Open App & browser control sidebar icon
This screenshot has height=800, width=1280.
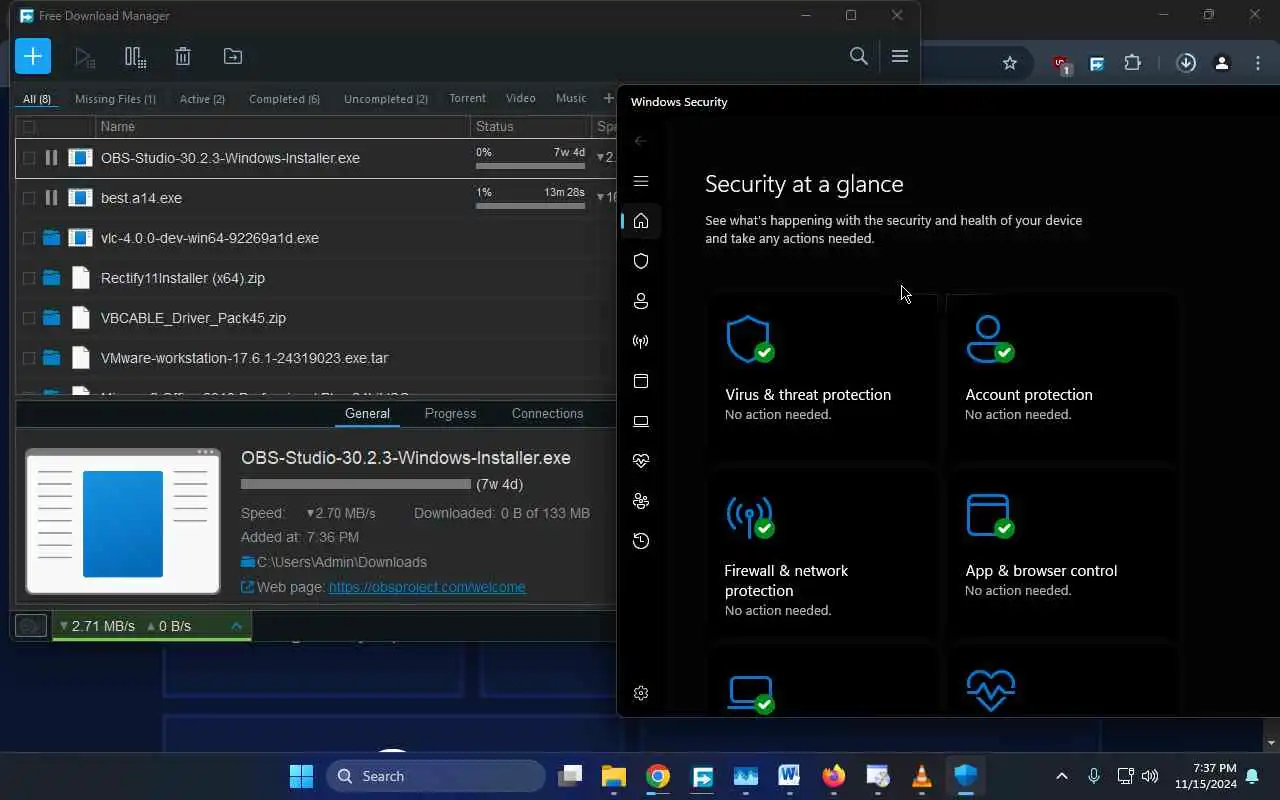click(641, 381)
